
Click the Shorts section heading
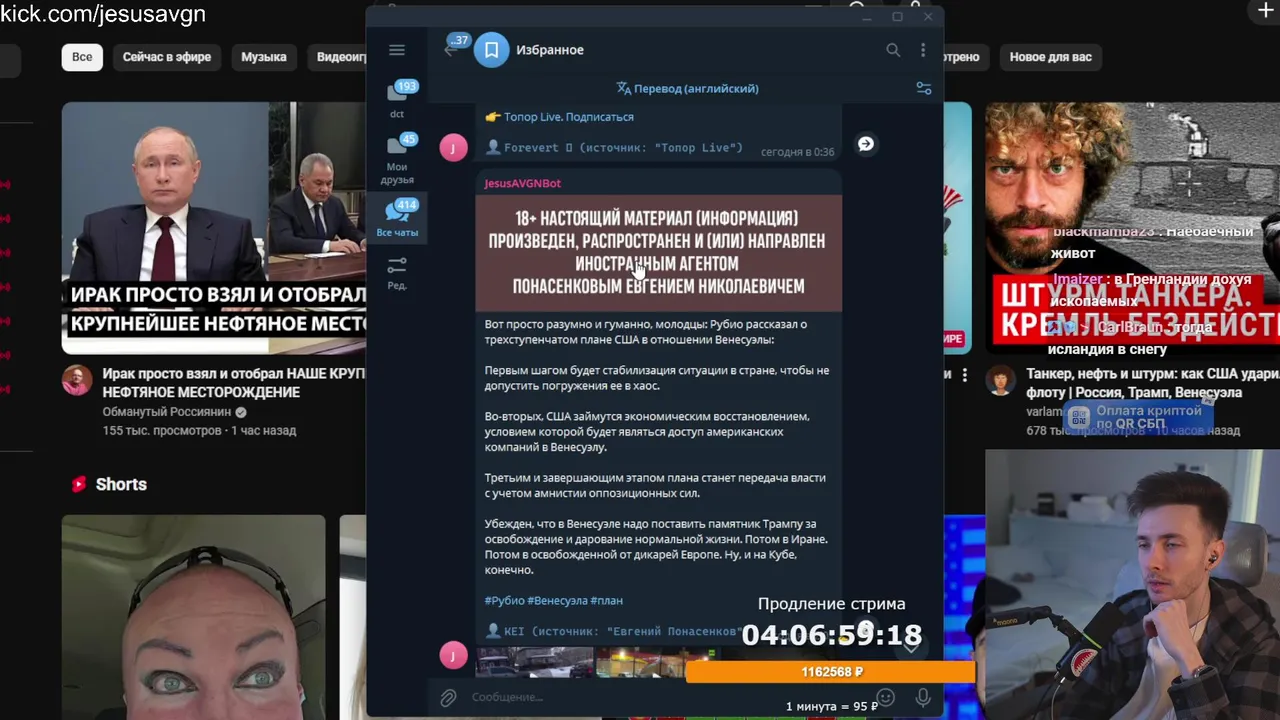click(x=121, y=484)
